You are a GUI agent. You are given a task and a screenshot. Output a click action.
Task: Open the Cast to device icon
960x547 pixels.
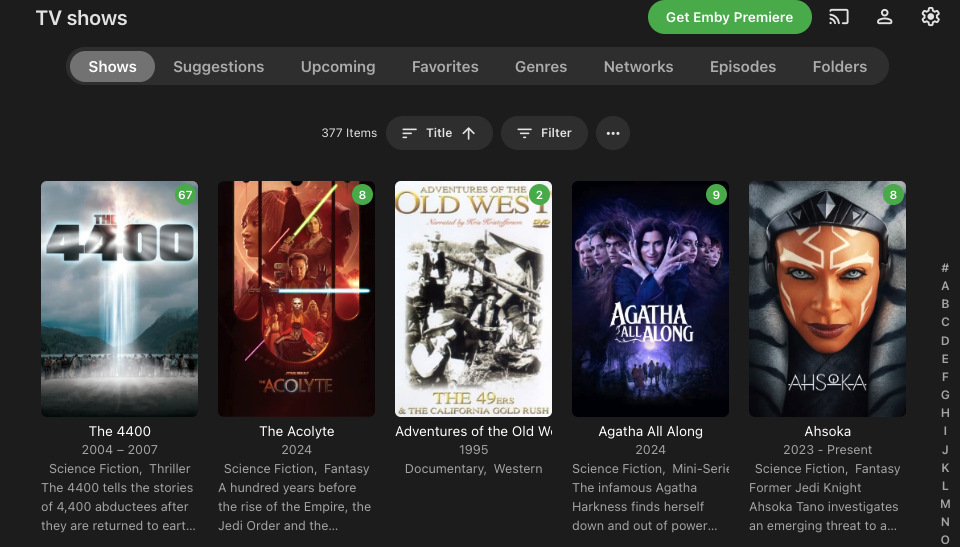(839, 17)
